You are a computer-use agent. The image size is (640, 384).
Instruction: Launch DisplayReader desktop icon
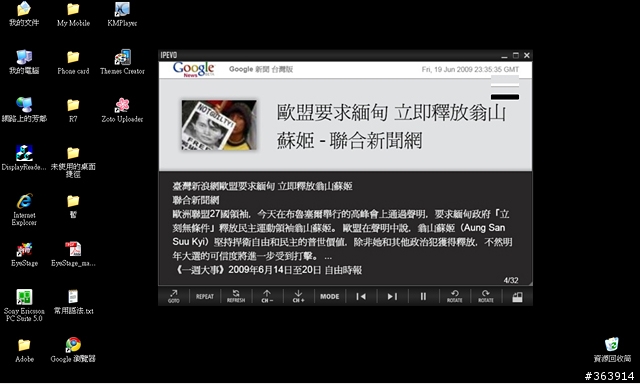tap(24, 158)
